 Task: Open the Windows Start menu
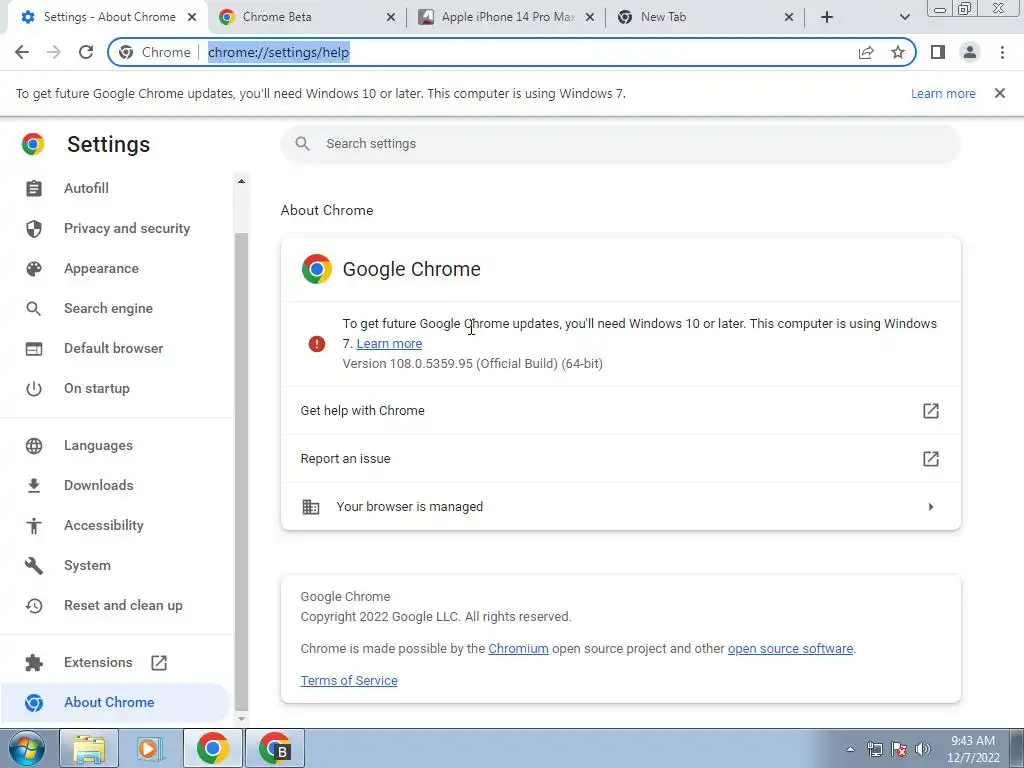[26, 748]
